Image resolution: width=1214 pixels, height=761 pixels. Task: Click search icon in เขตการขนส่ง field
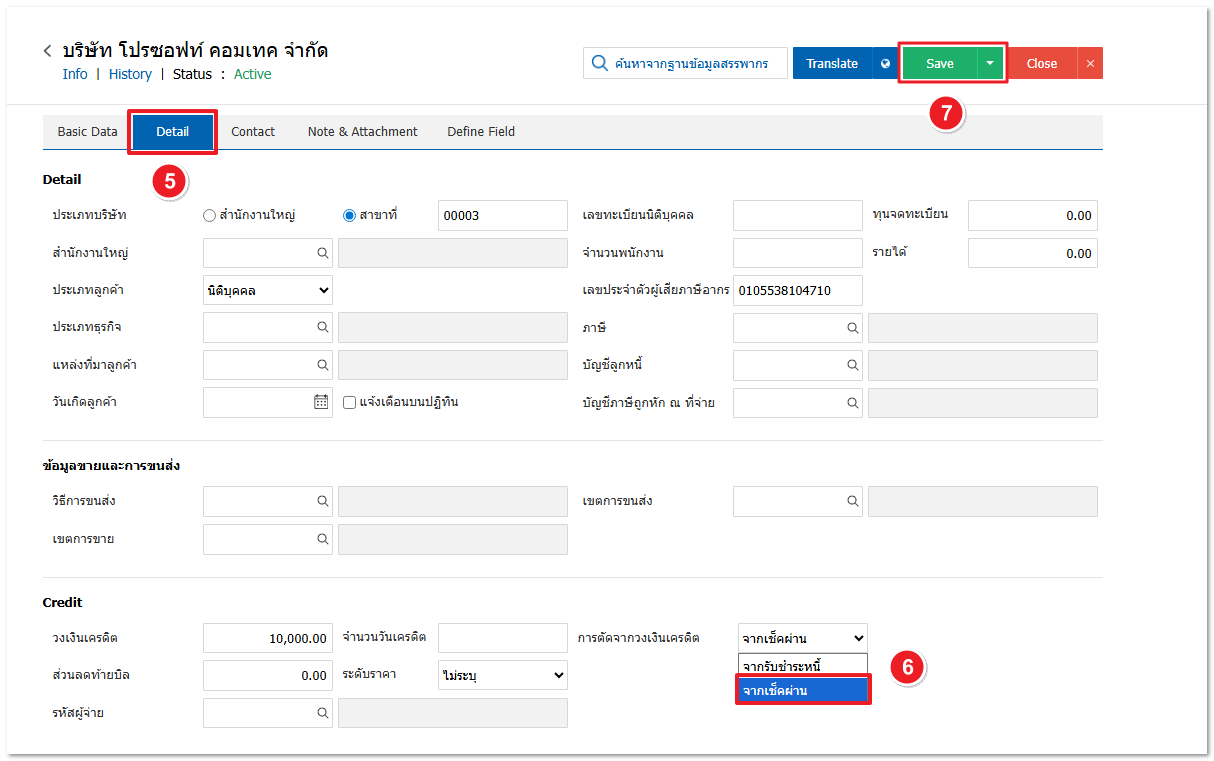(x=853, y=501)
